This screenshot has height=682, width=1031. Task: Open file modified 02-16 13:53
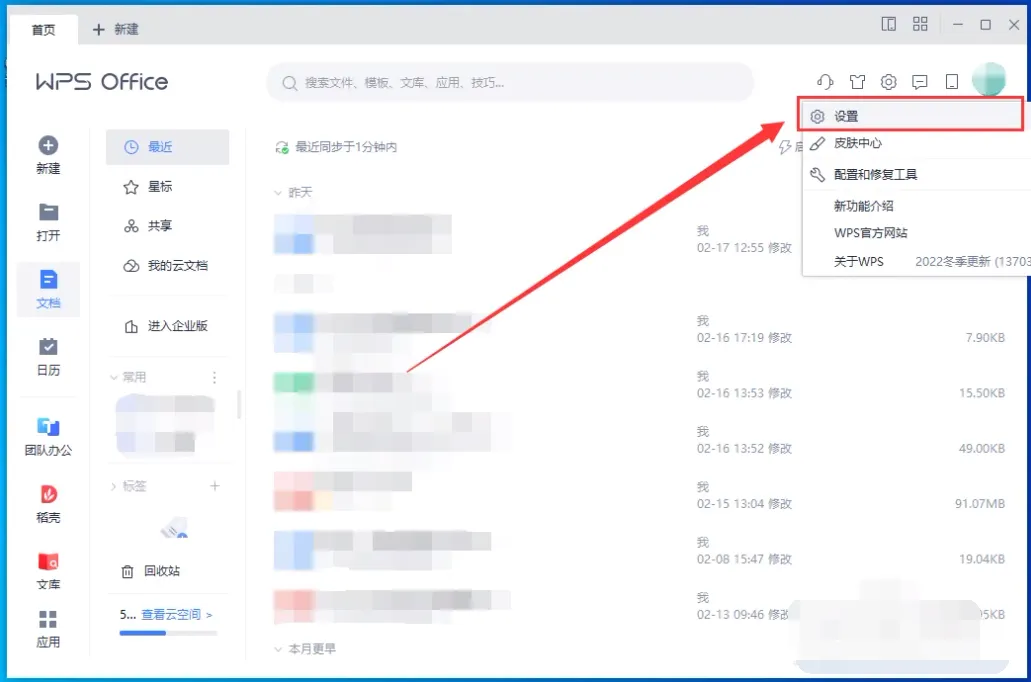pyautogui.click(x=639, y=385)
